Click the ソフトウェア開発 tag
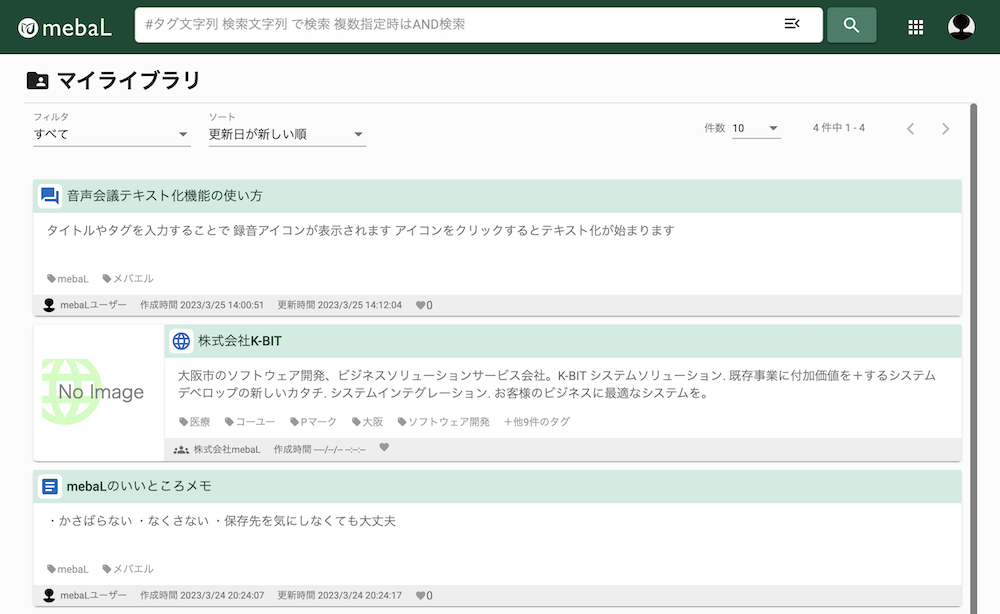The width and height of the screenshot is (1000, 614). coord(443,421)
